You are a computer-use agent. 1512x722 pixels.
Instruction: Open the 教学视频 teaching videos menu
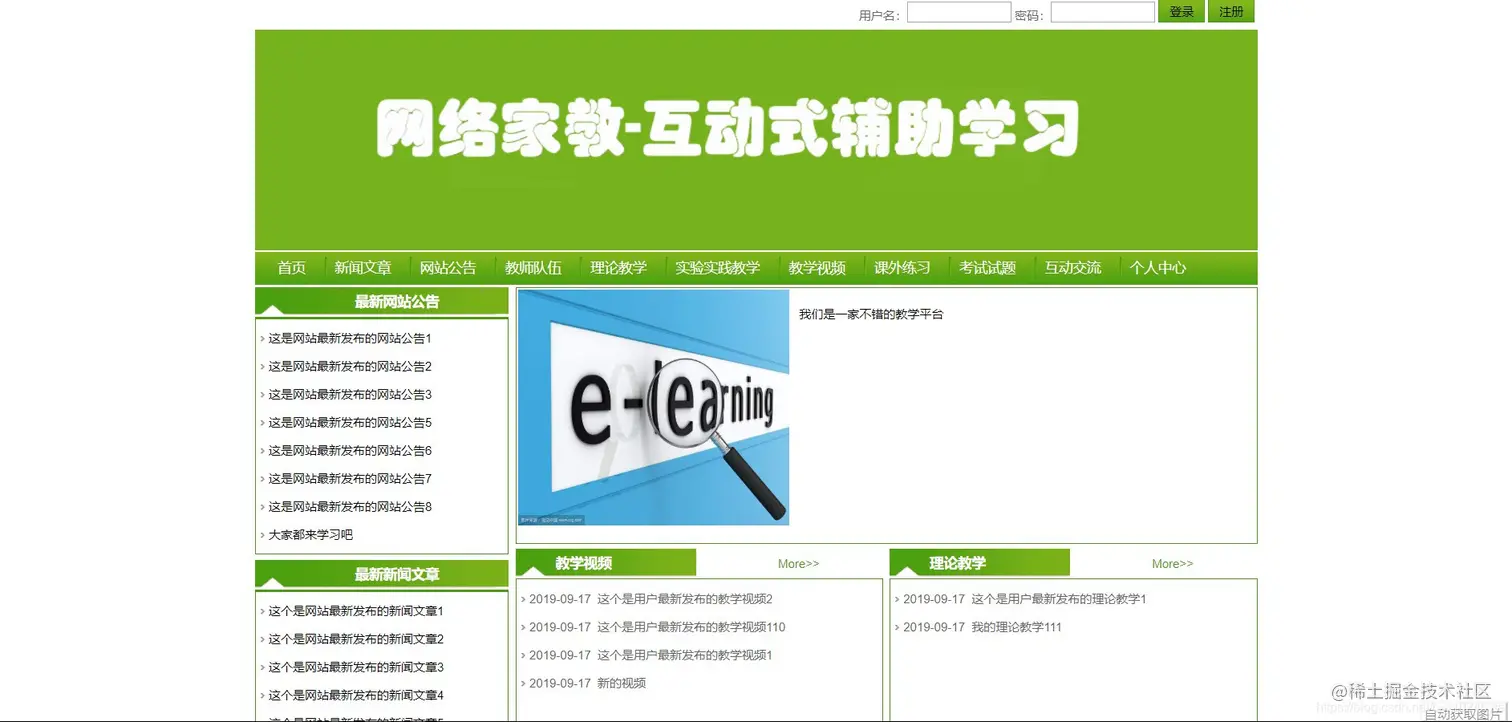click(817, 267)
